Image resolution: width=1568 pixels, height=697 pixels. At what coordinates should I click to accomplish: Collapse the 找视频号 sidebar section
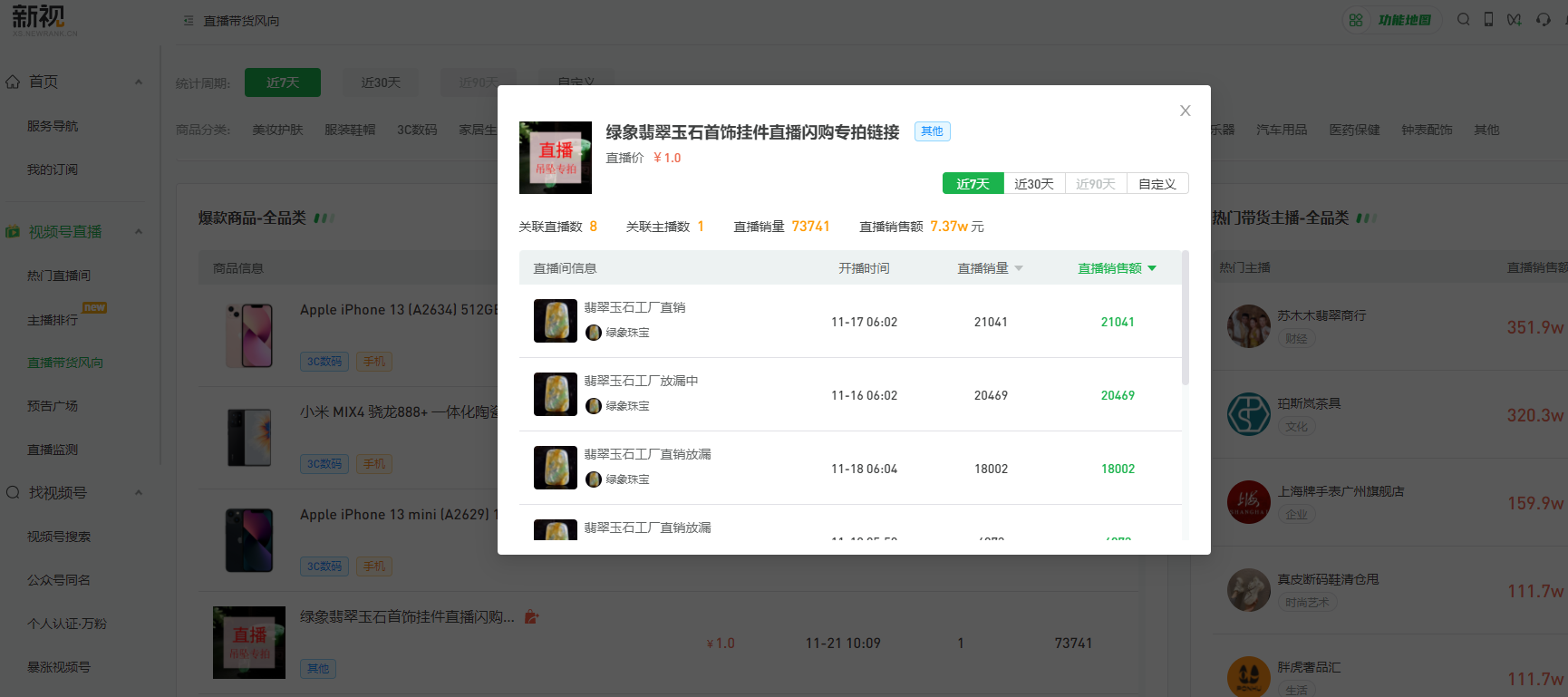pos(139,492)
